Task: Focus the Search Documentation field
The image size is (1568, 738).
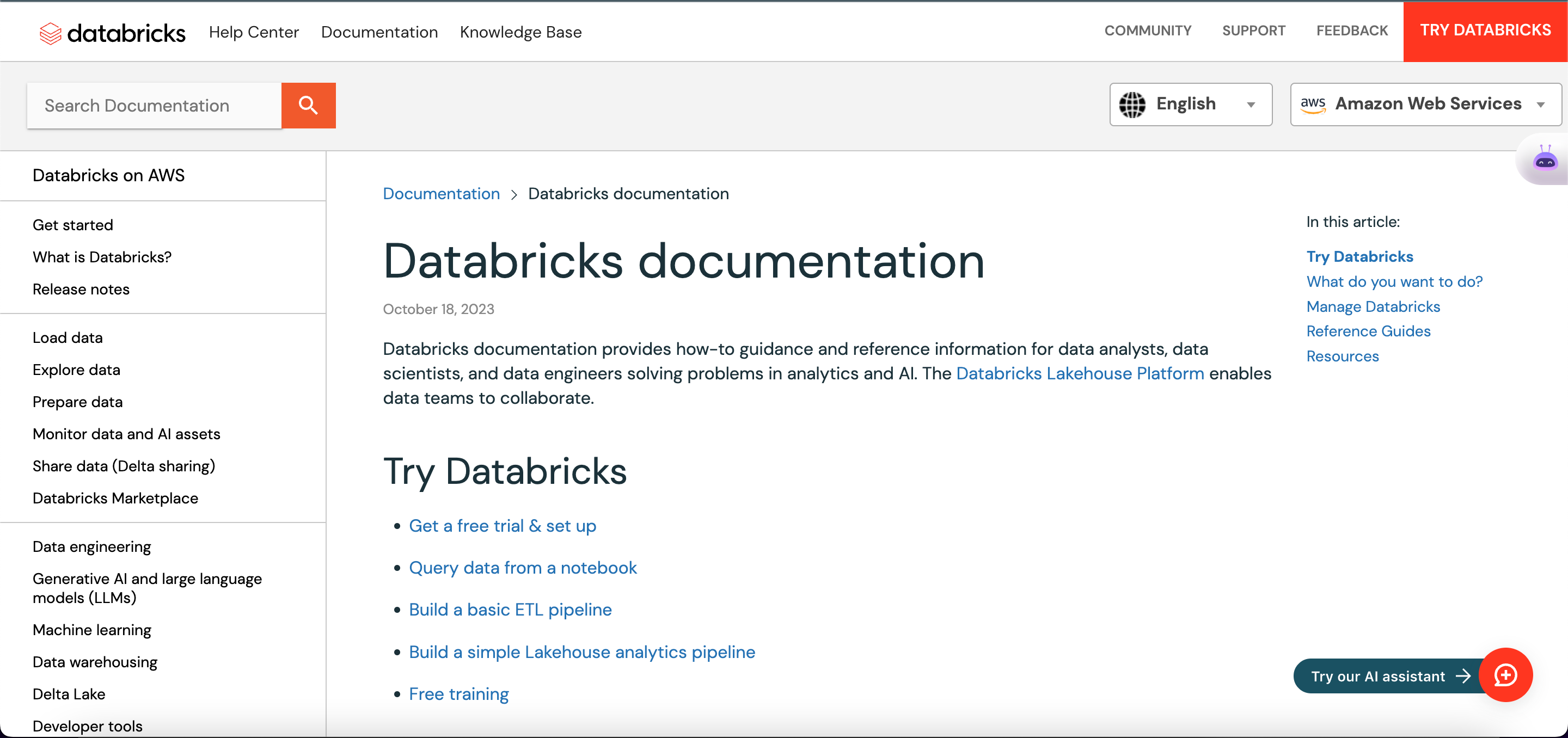Action: coord(155,105)
